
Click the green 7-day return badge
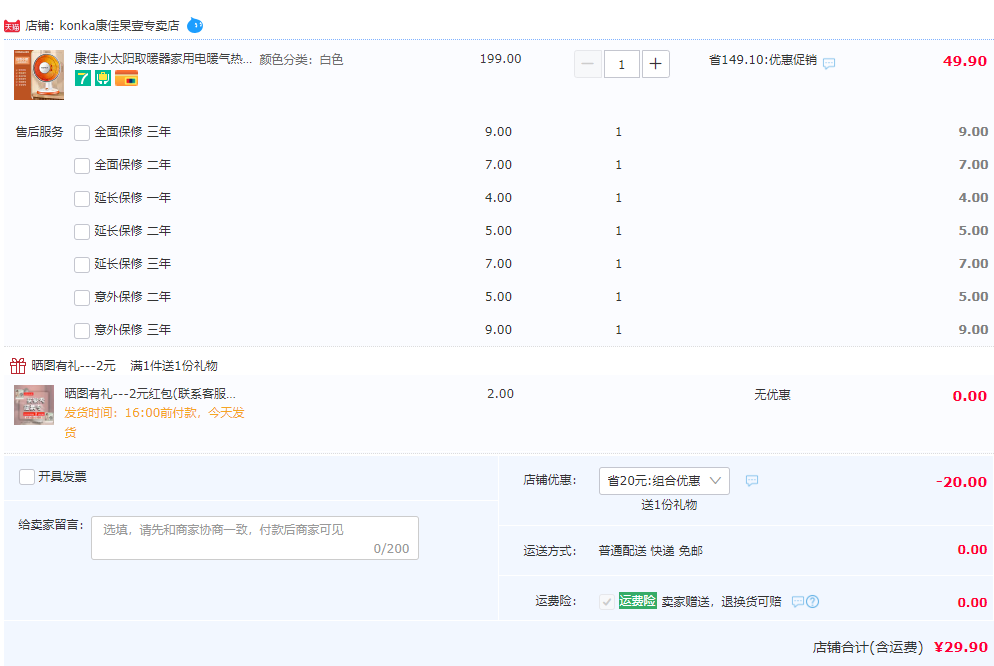[x=82, y=78]
